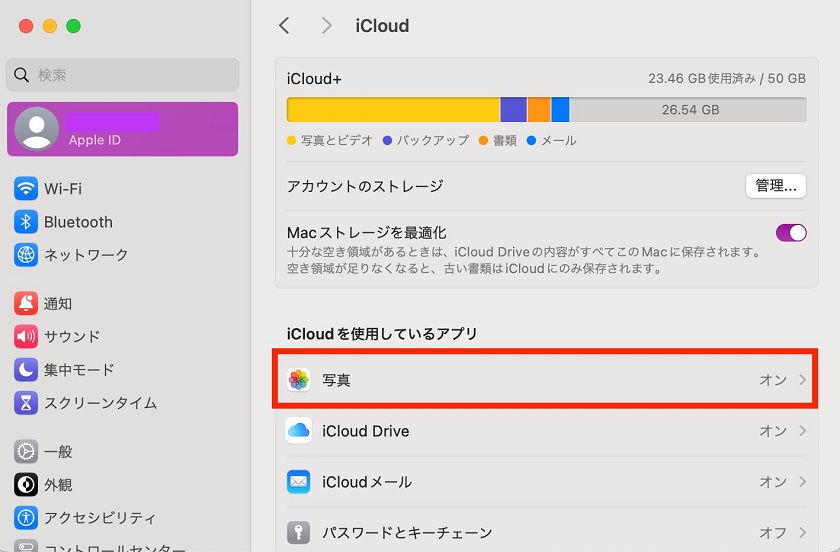Open the ネットワーク globe icon

[26, 255]
